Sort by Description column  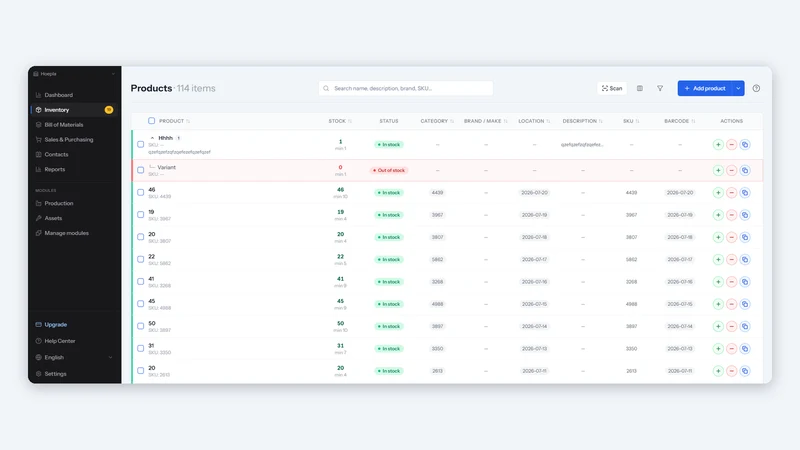(x=582, y=121)
